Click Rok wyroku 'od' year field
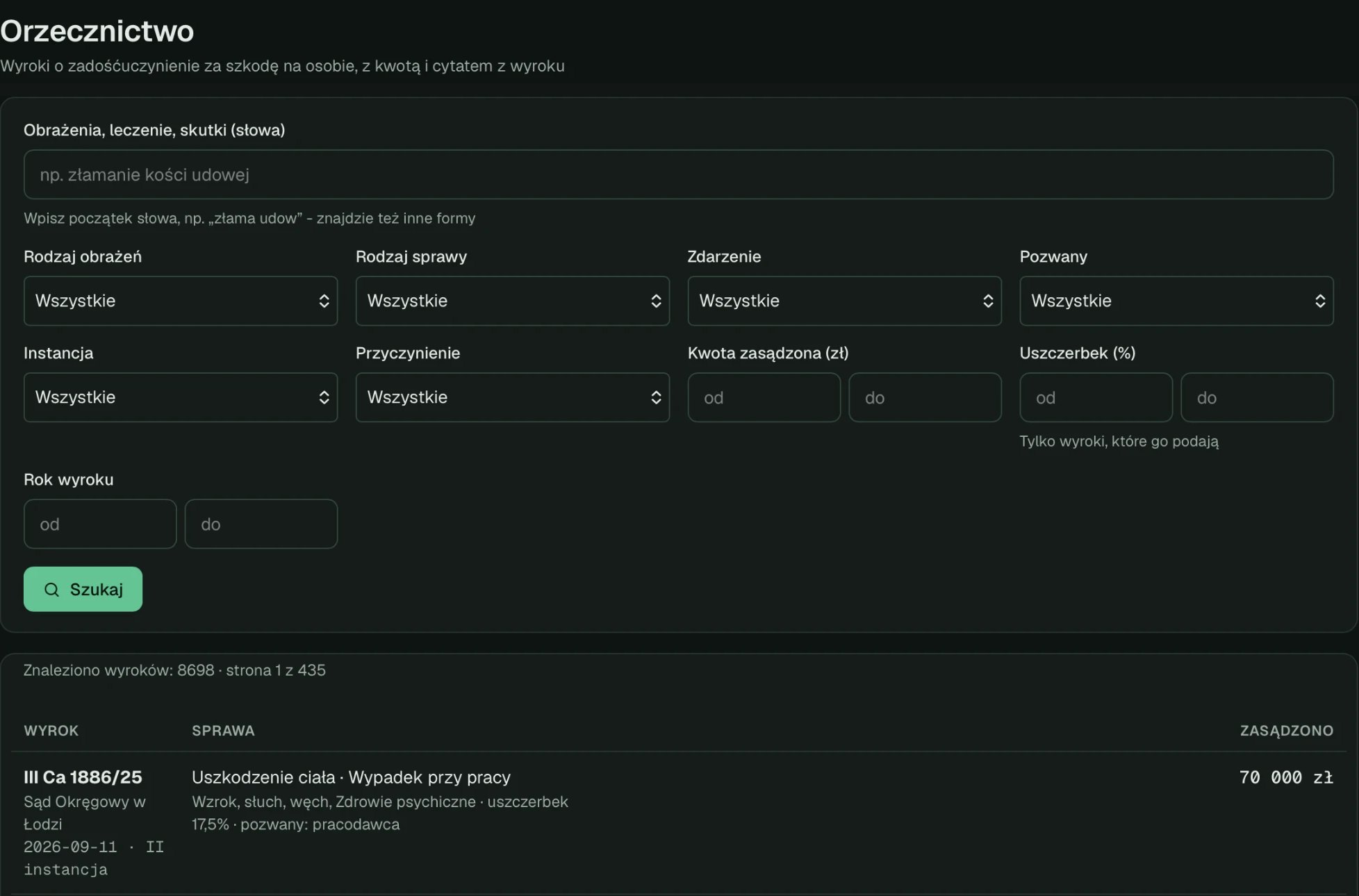Image resolution: width=1359 pixels, height=896 pixels. pyautogui.click(x=100, y=524)
